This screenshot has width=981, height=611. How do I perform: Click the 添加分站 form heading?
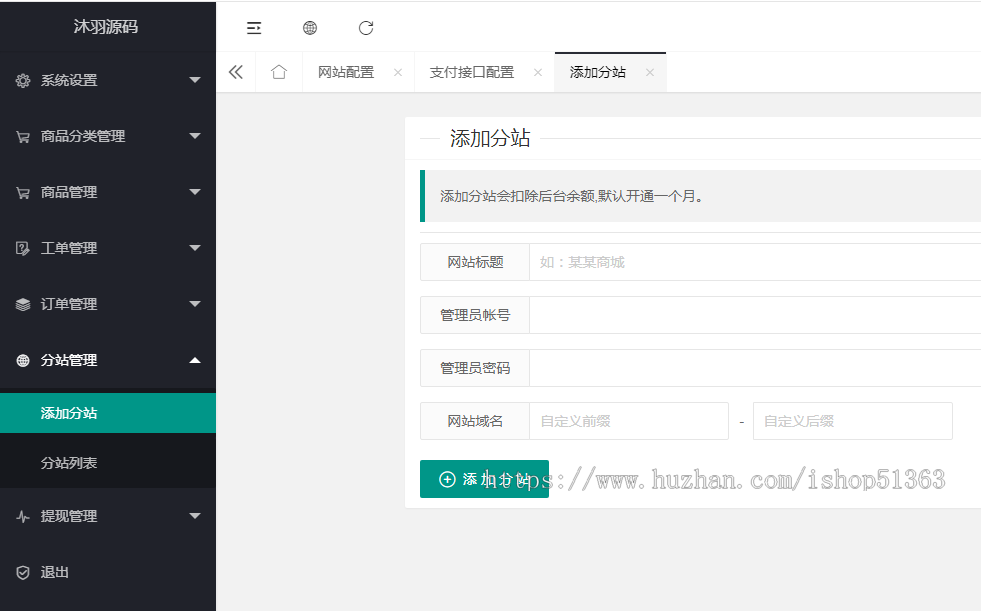pos(490,138)
